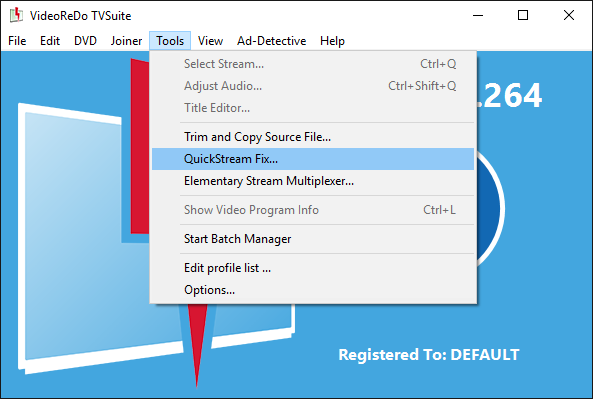Choose the Title Editor... menu entry
This screenshot has height=399, width=593.
point(313,108)
